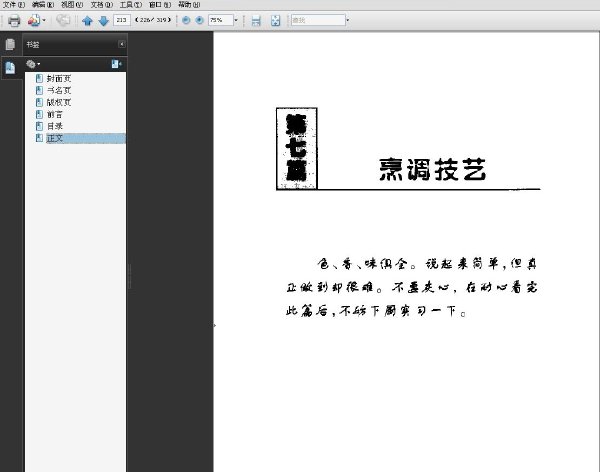Viewport: 600px width, 472px height.
Task: Open the bookmark options gear dropdown
Action: [x=33, y=64]
